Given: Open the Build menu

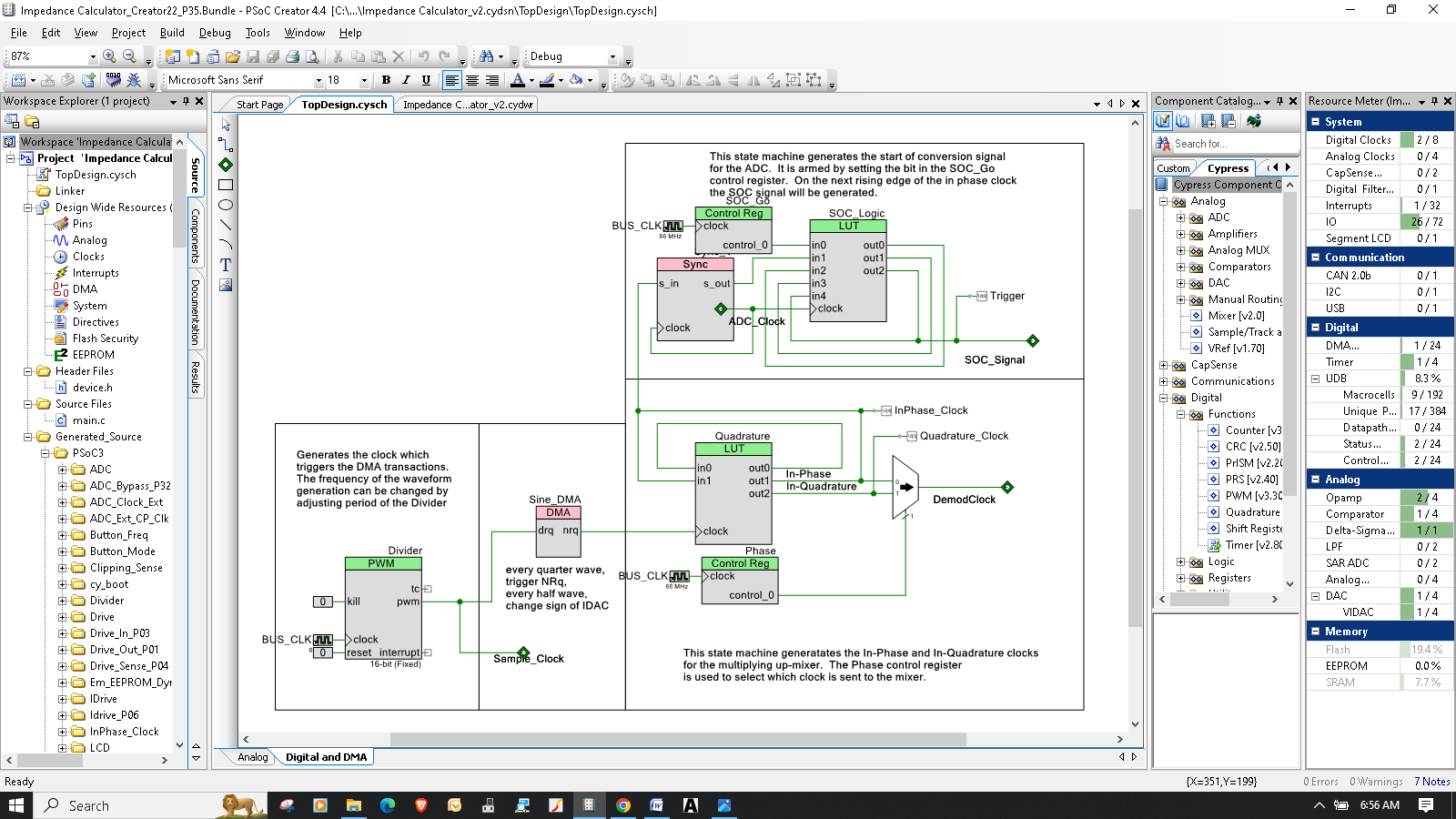Looking at the screenshot, I should pyautogui.click(x=172, y=33).
